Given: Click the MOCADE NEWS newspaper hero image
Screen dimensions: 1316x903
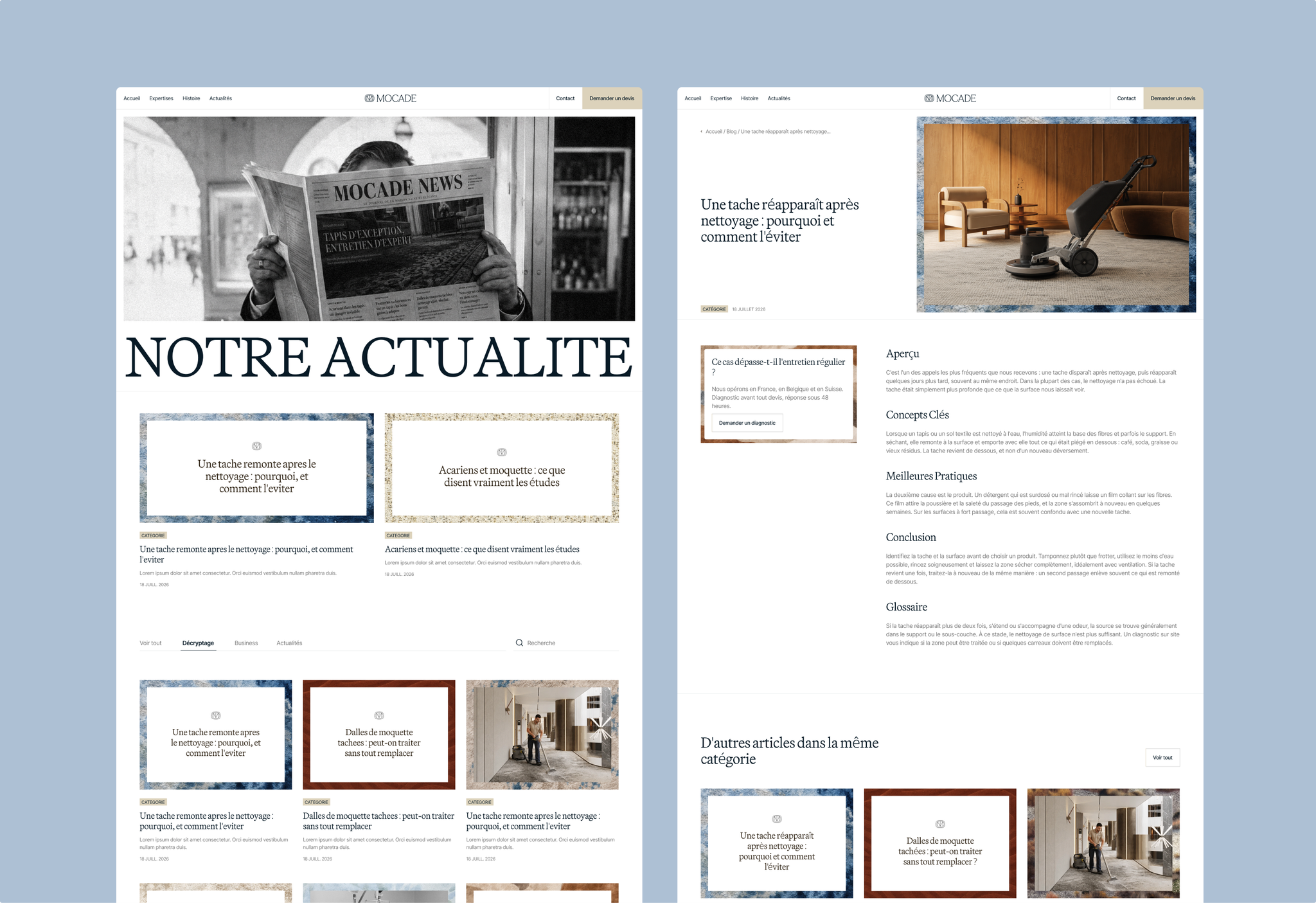Looking at the screenshot, I should click(379, 219).
